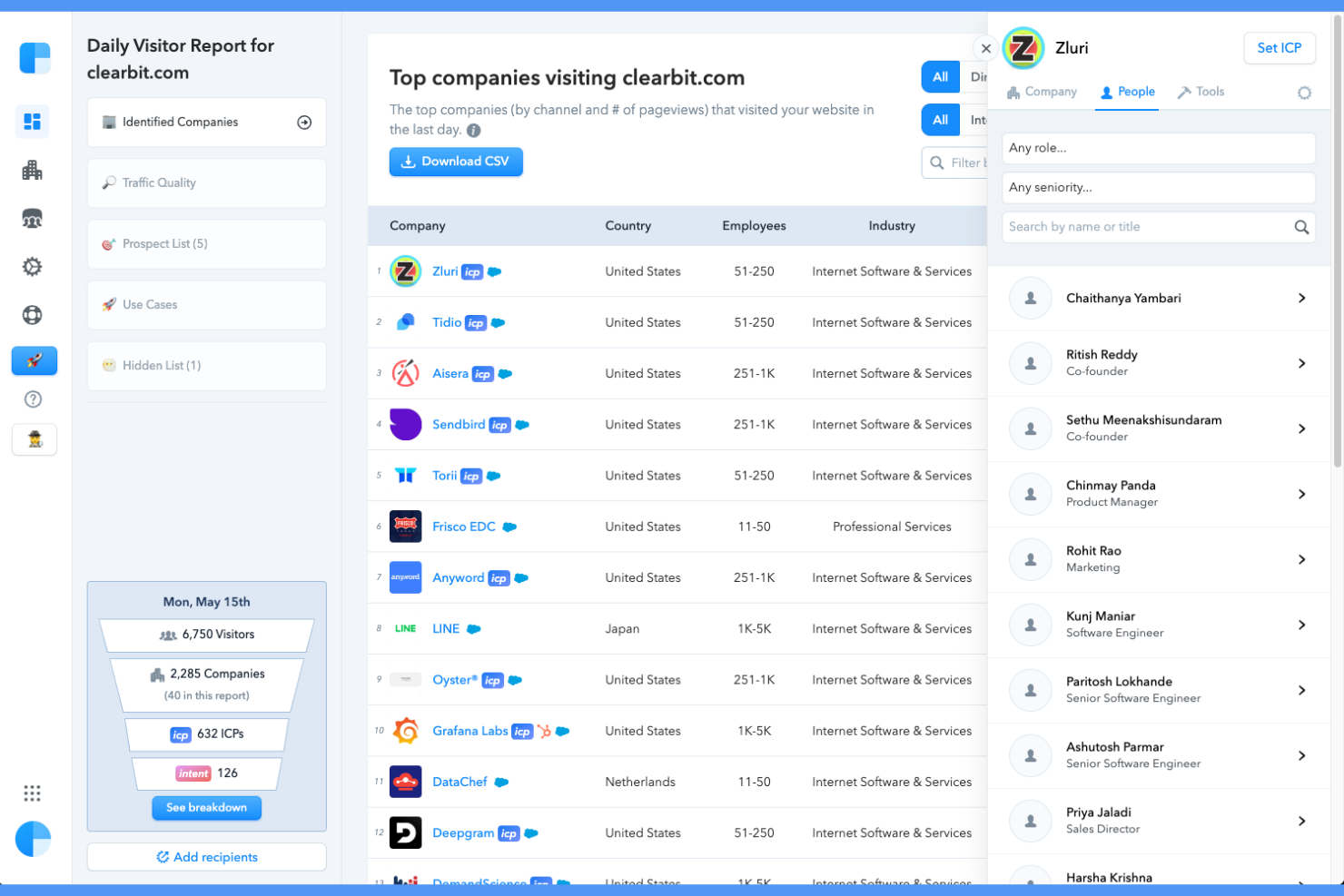The height and width of the screenshot is (896, 1344).
Task: Select the rocket Visitor Report icon
Action: click(34, 360)
